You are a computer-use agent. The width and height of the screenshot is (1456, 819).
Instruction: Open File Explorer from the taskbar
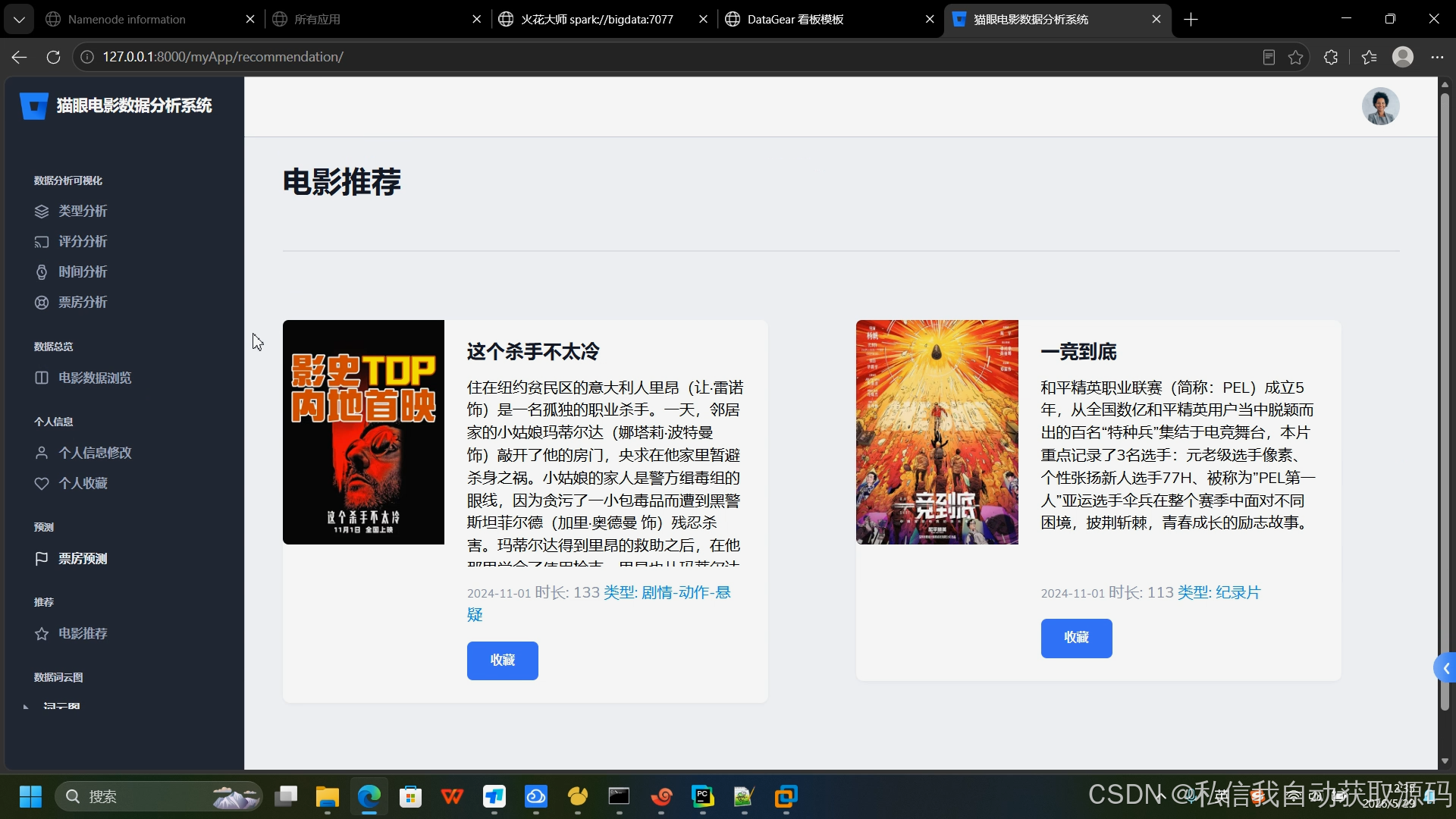pos(328,797)
